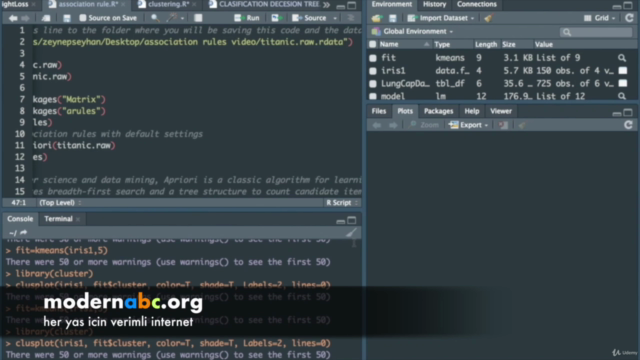Sort environment by Name column
640x360 pixels.
(389, 44)
